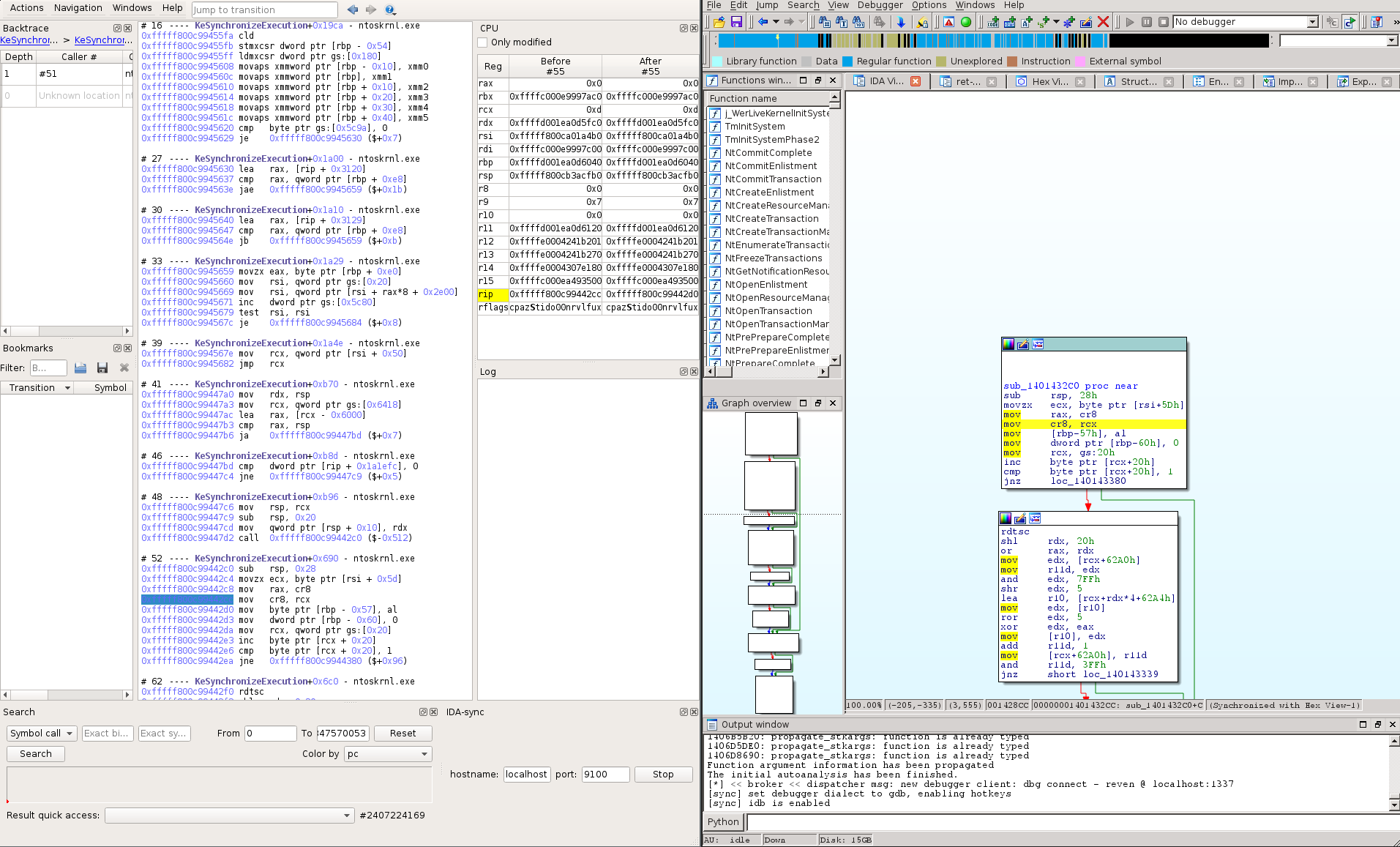1400x847 pixels.
Task: Click the start process play icon
Action: 1130,21
